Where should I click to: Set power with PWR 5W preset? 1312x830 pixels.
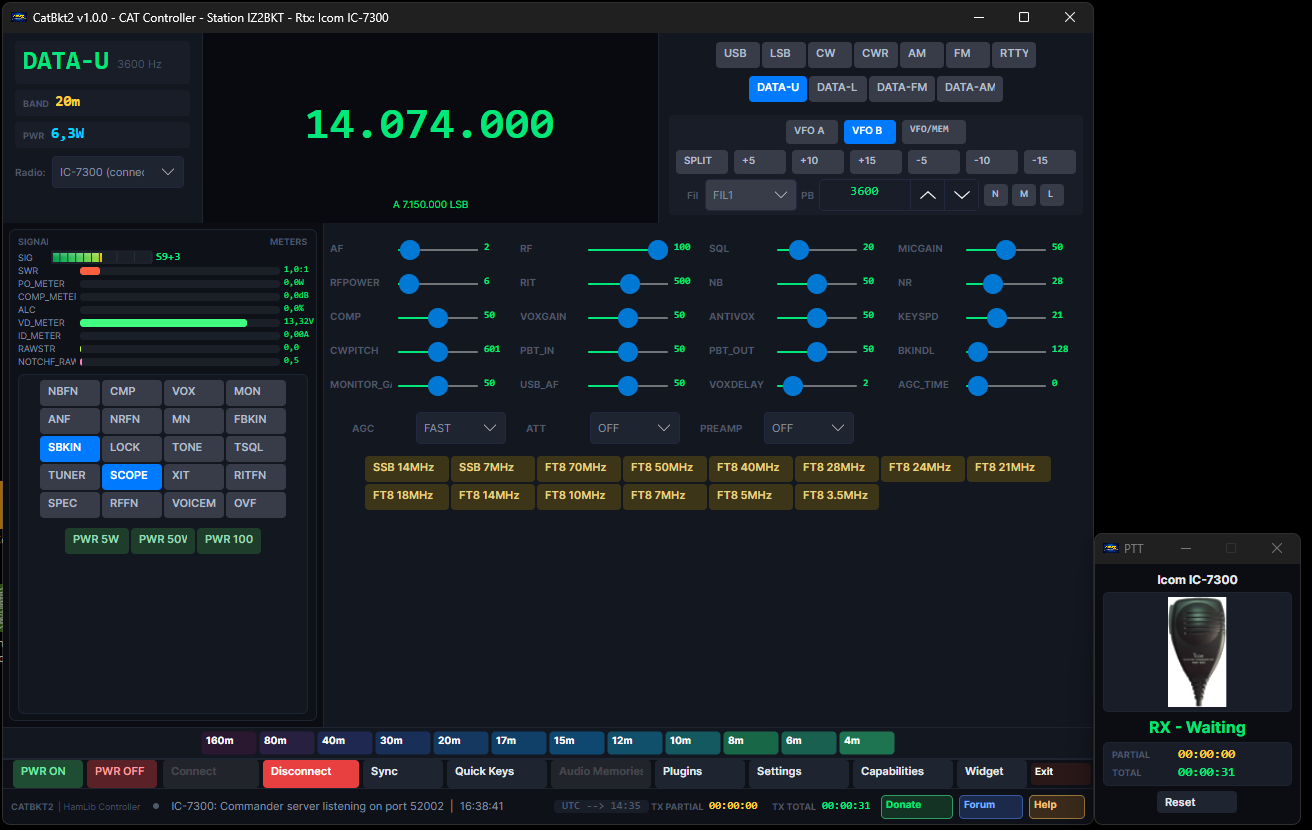[x=97, y=541]
